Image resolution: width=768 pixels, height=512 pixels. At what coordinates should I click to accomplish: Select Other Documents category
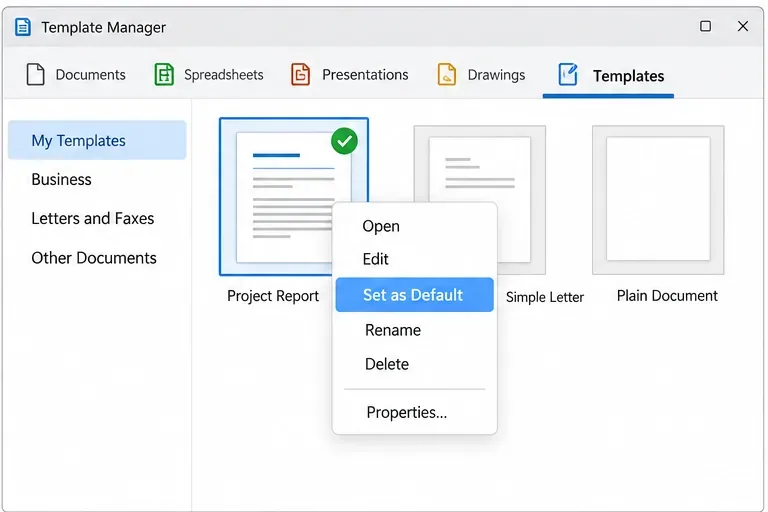[x=97, y=258]
